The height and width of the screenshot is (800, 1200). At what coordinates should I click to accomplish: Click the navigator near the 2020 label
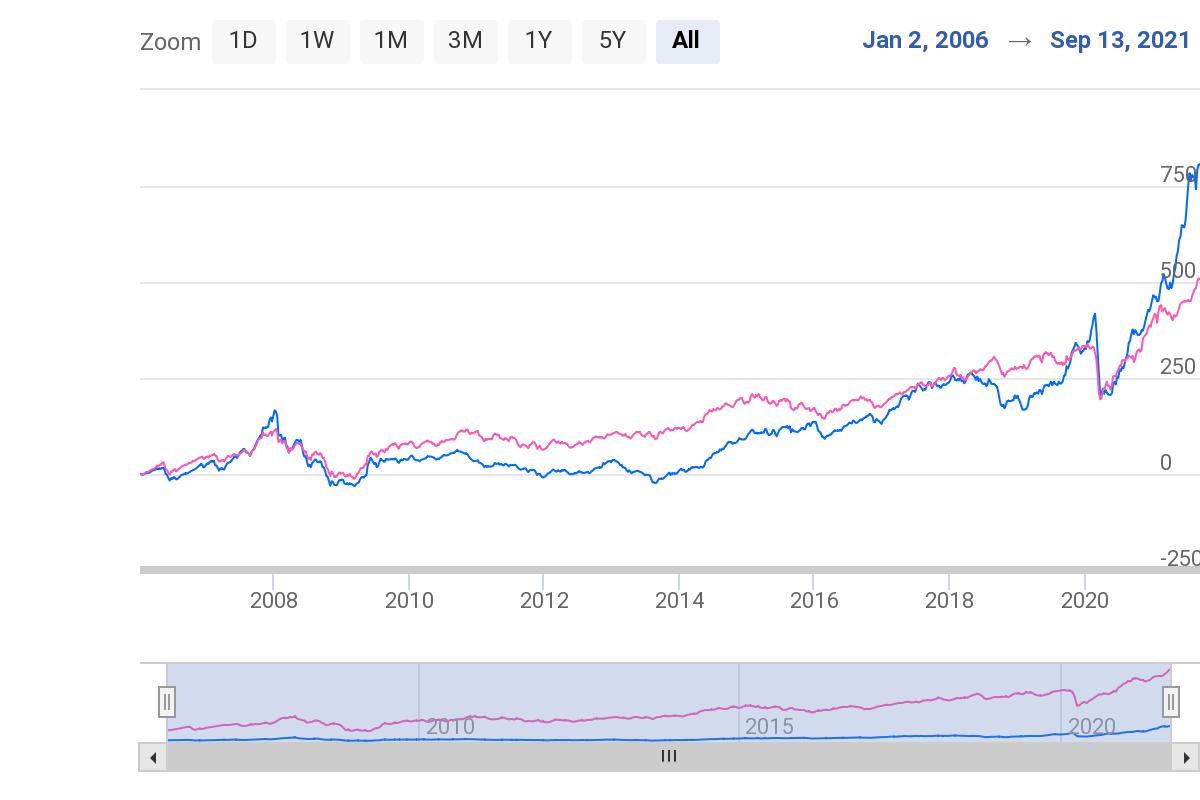(1091, 726)
